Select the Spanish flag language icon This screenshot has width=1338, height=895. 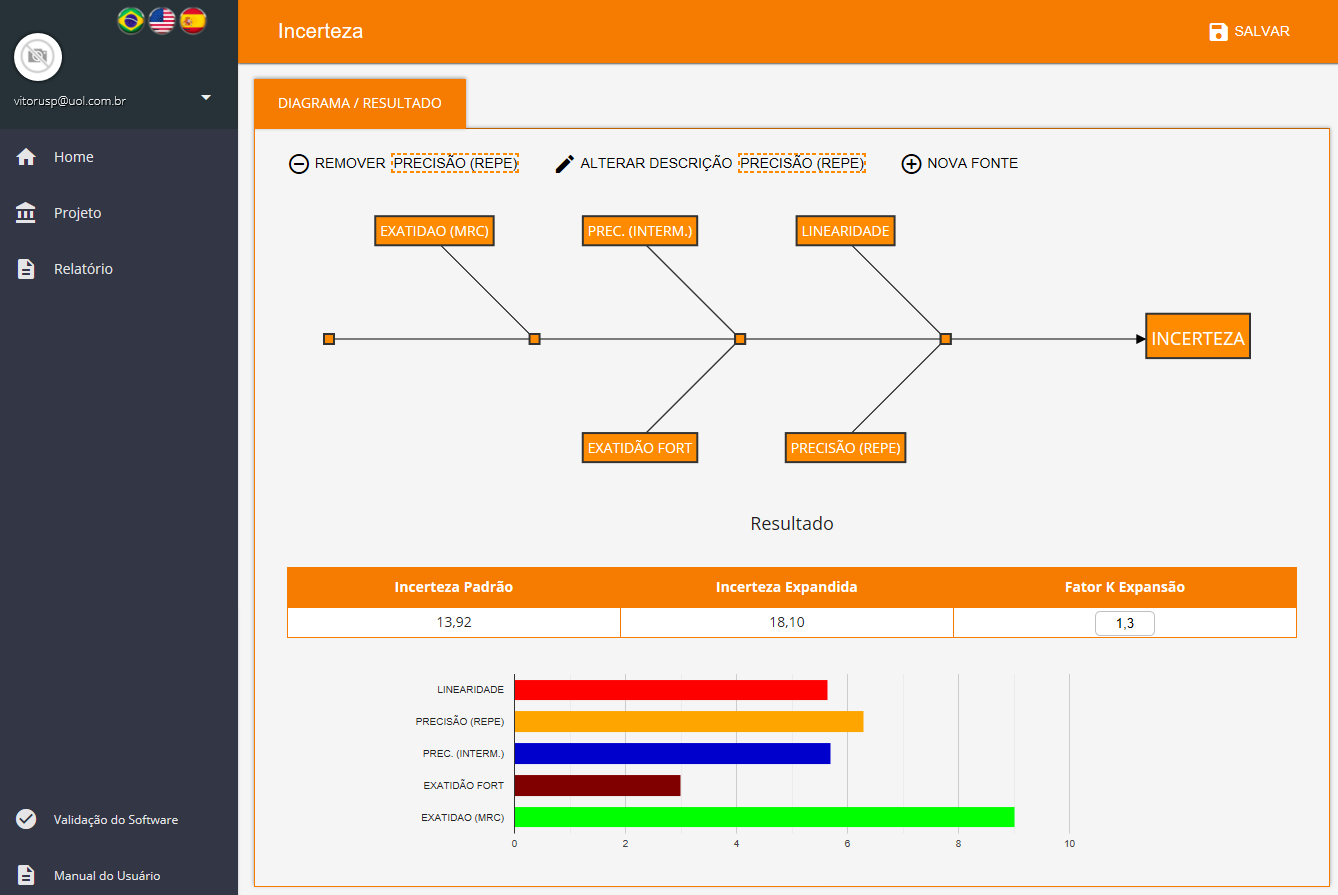[193, 20]
